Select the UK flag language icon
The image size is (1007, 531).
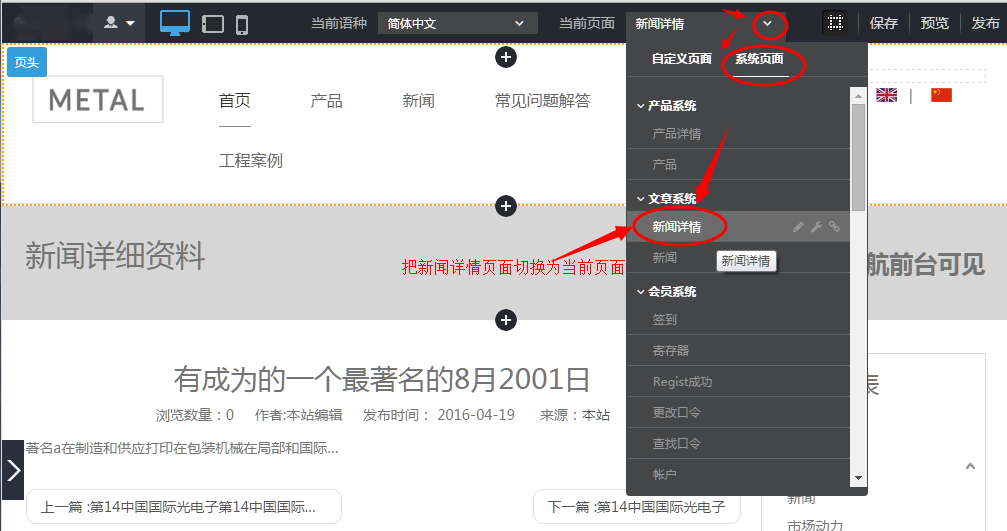[886, 95]
